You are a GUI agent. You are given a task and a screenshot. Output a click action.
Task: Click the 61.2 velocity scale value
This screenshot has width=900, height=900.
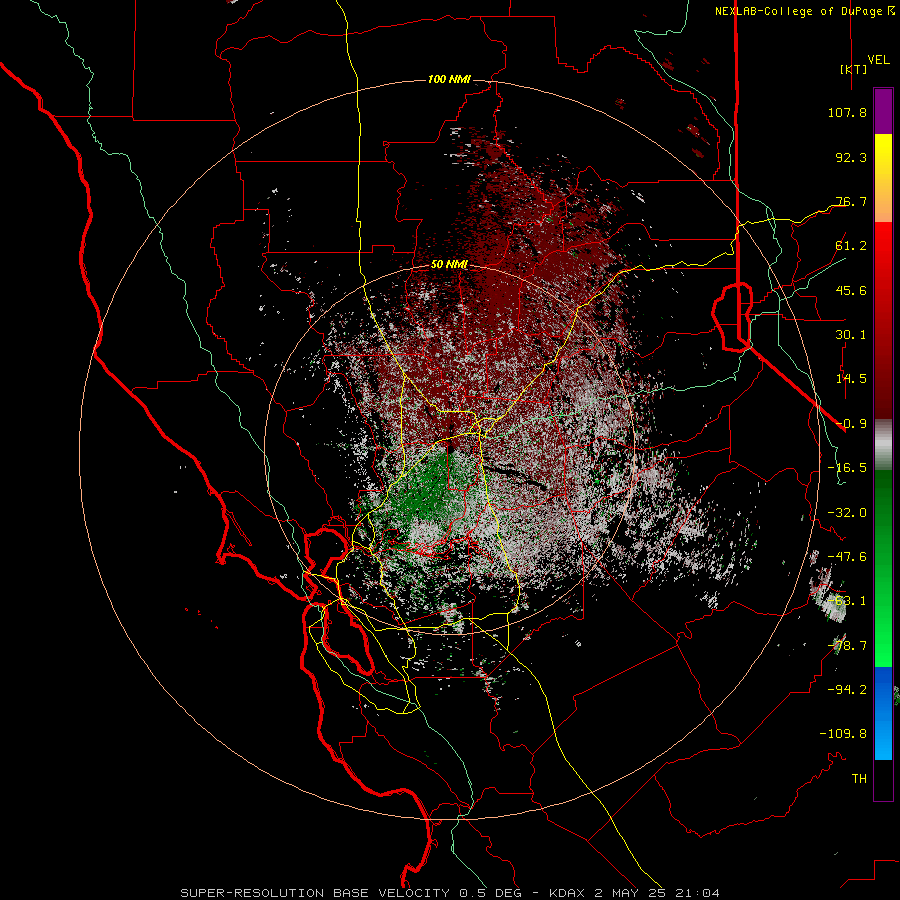coord(851,246)
